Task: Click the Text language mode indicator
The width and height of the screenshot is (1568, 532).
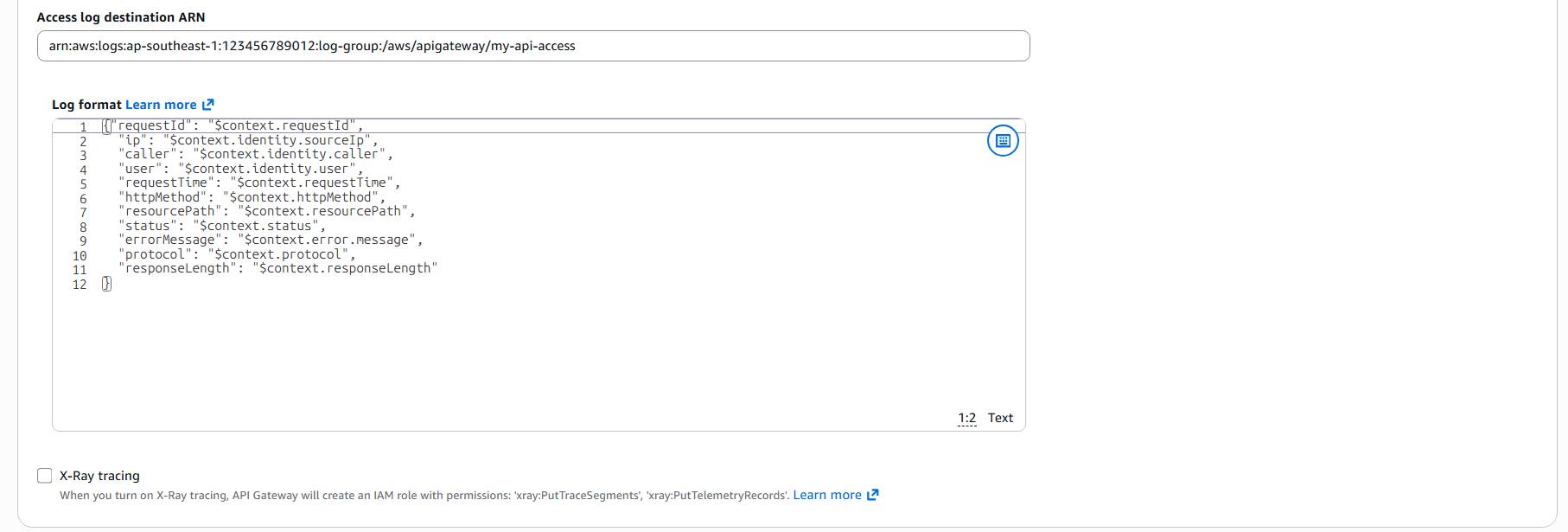Action: click(1000, 418)
